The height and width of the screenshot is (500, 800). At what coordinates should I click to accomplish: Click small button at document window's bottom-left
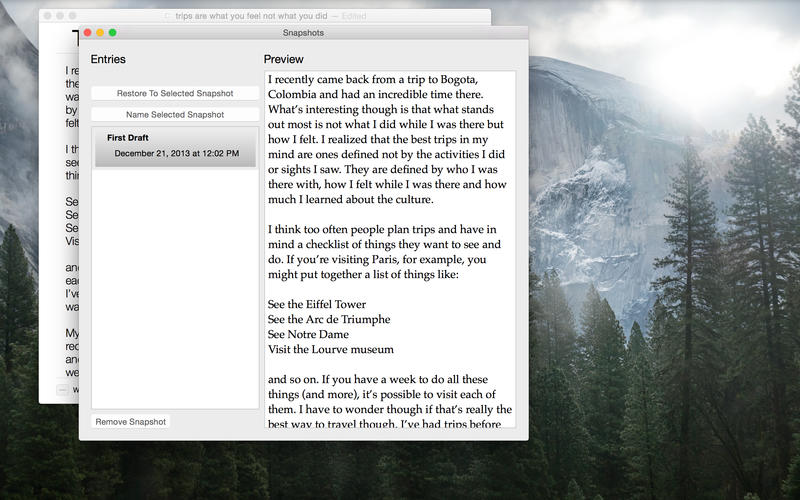point(63,388)
